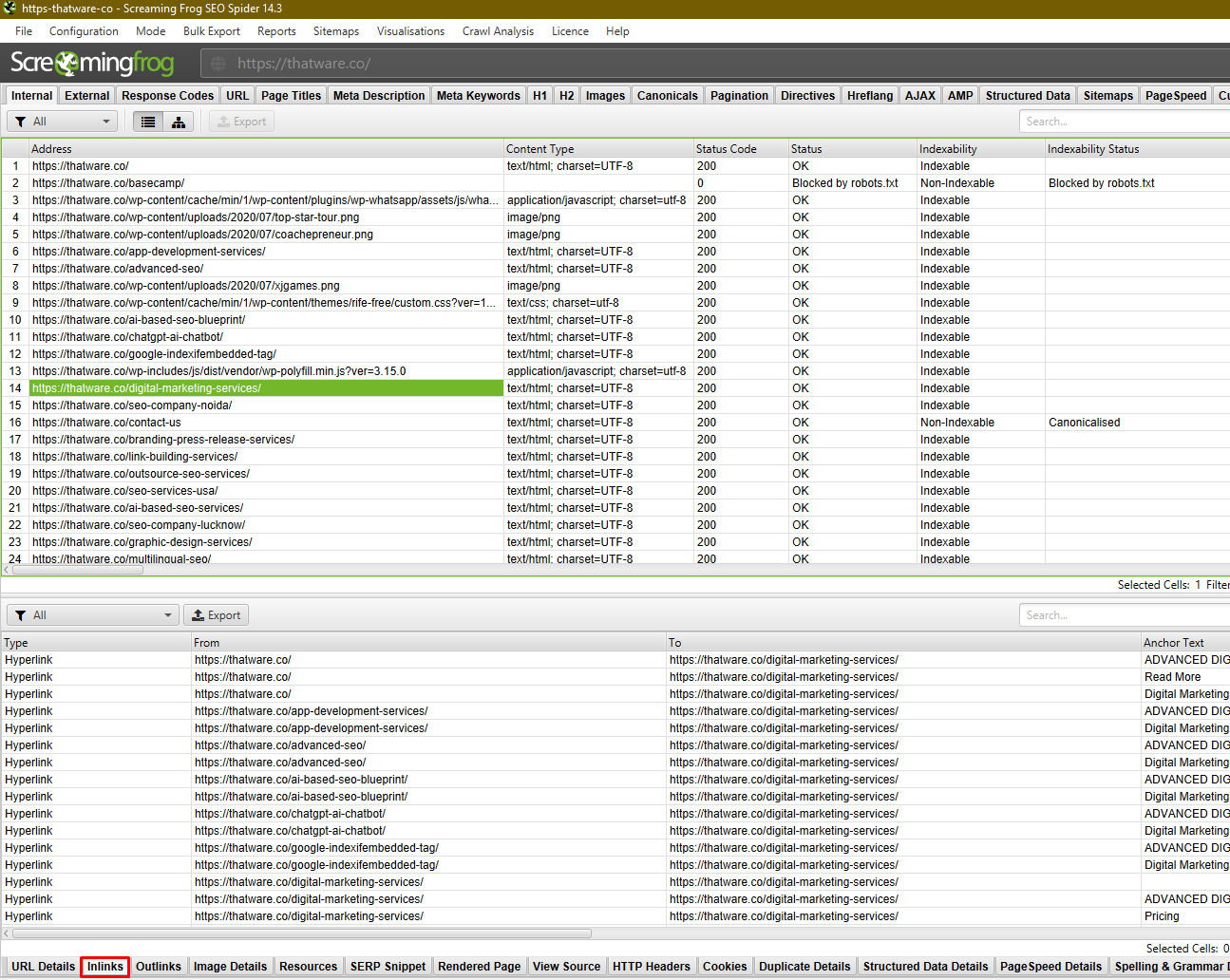Image resolution: width=1230 pixels, height=980 pixels.
Task: Switch to the Meta Keywords tab
Action: point(479,96)
